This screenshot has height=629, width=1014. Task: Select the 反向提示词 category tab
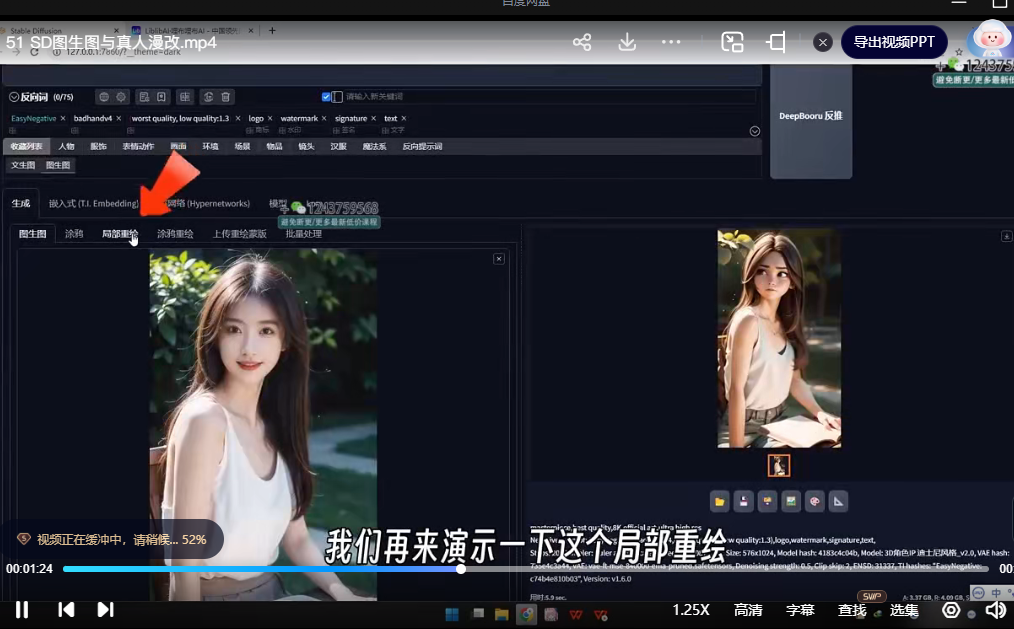click(422, 147)
